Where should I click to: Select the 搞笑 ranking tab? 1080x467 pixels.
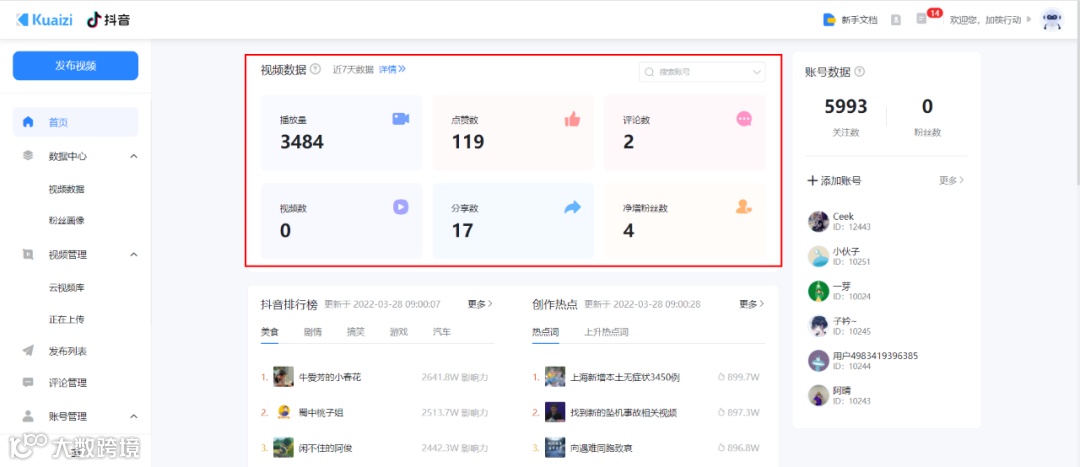point(355,332)
